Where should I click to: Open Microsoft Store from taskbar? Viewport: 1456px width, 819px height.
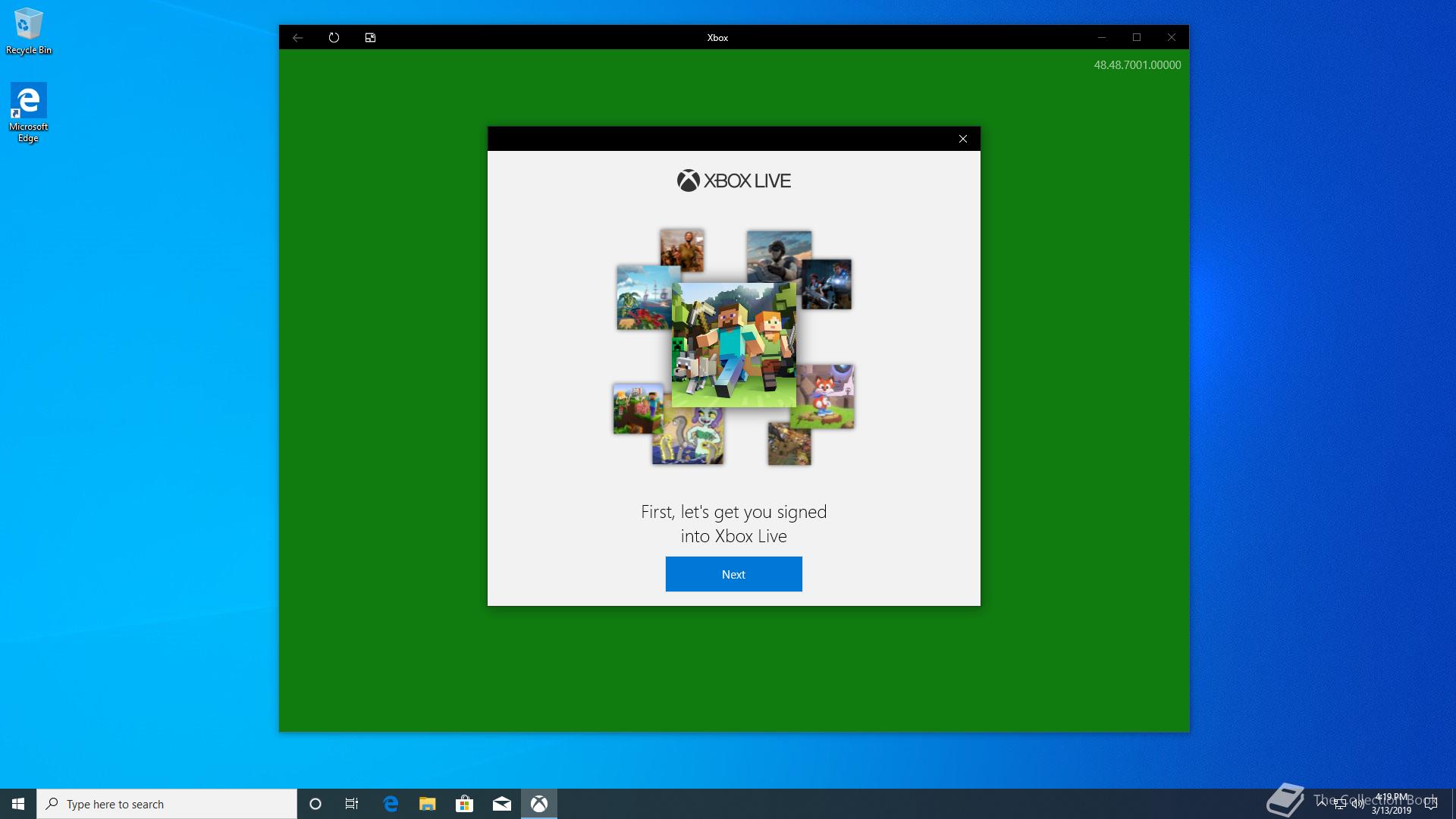(464, 804)
